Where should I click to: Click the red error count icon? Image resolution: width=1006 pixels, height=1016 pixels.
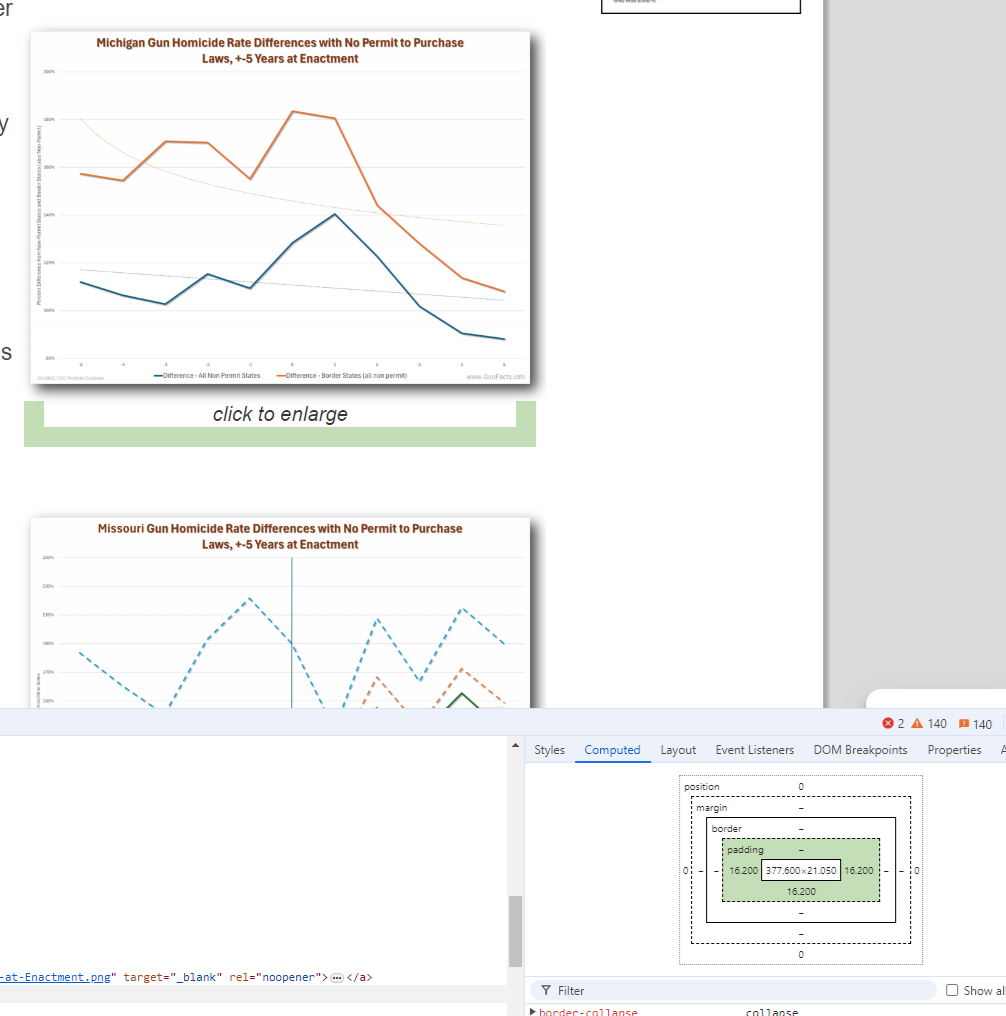887,724
